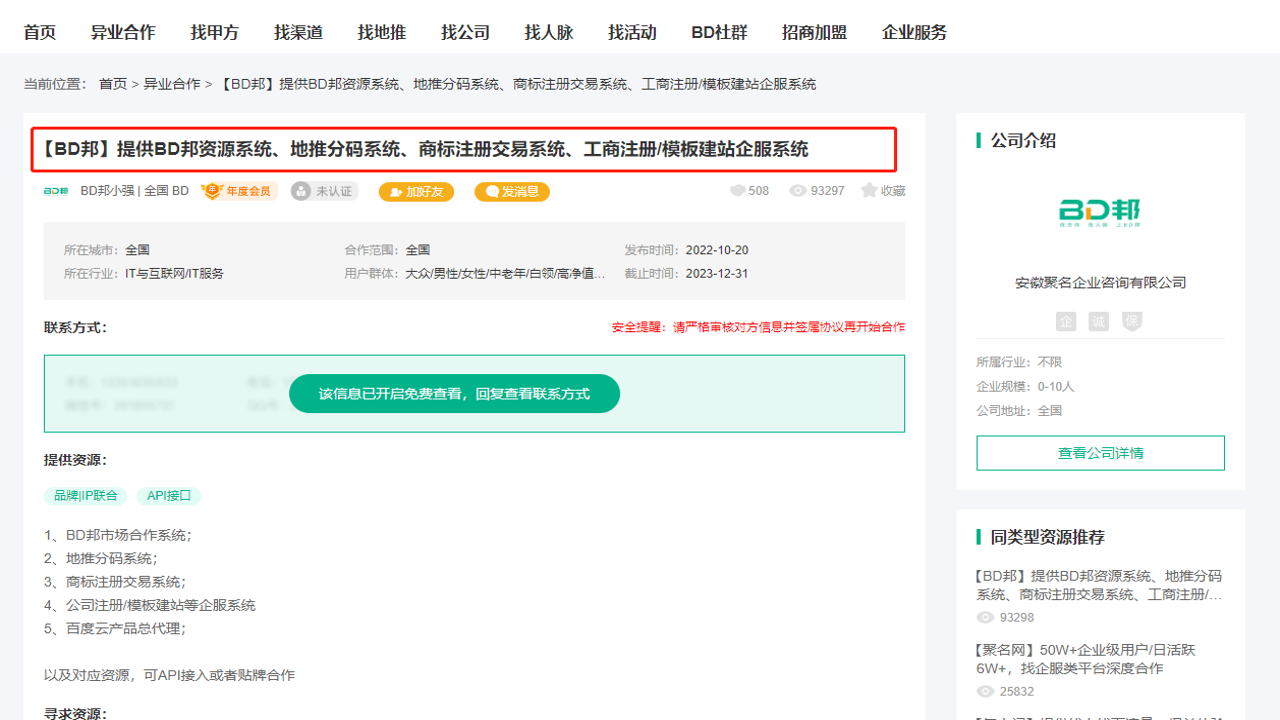1280x720 pixels.
Task: Click the eye icon beside 93298
Action: click(985, 617)
